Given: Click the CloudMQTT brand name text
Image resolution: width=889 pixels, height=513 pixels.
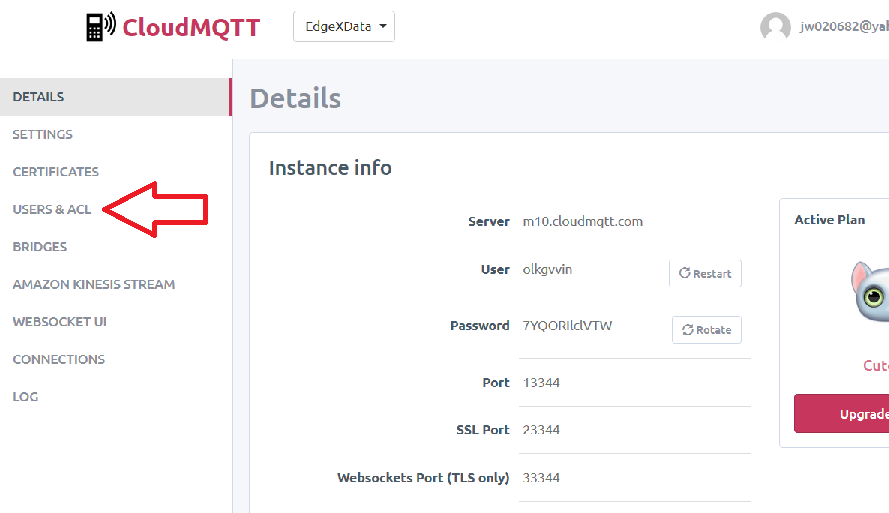Looking at the screenshot, I should point(191,27).
